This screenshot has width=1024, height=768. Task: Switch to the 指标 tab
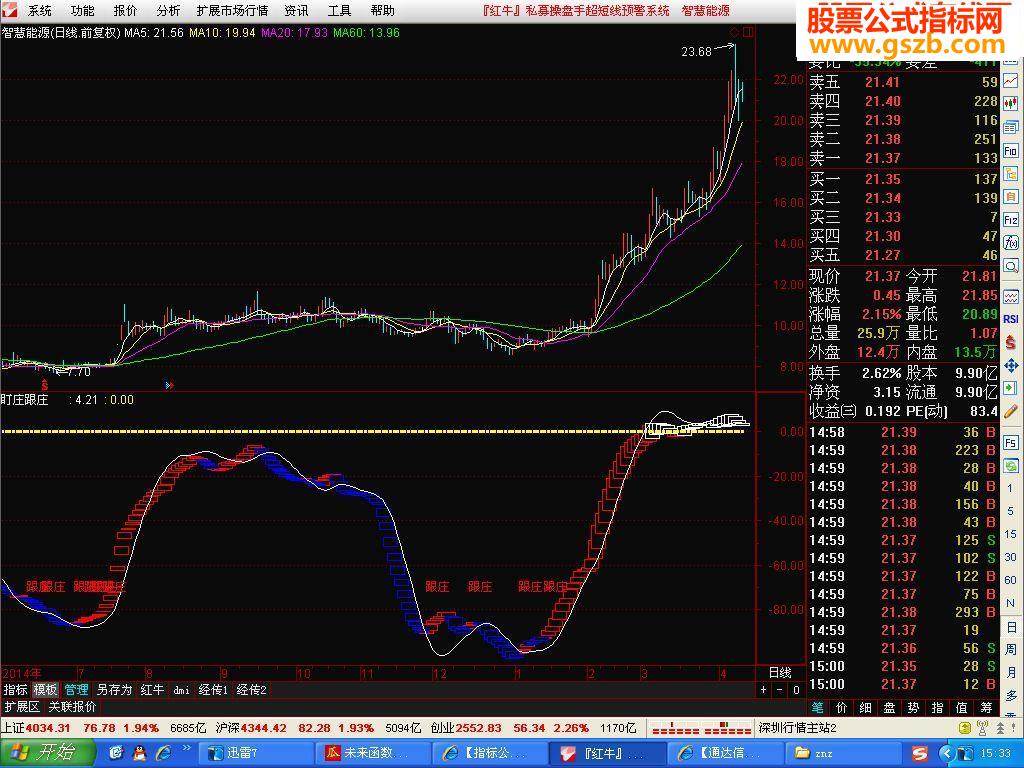click(x=16, y=690)
